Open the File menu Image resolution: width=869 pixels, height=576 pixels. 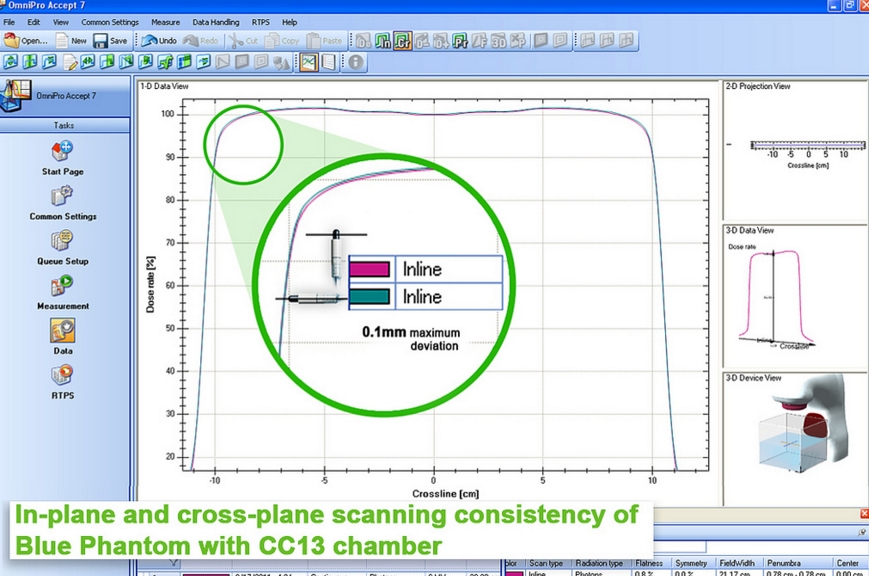pos(9,22)
